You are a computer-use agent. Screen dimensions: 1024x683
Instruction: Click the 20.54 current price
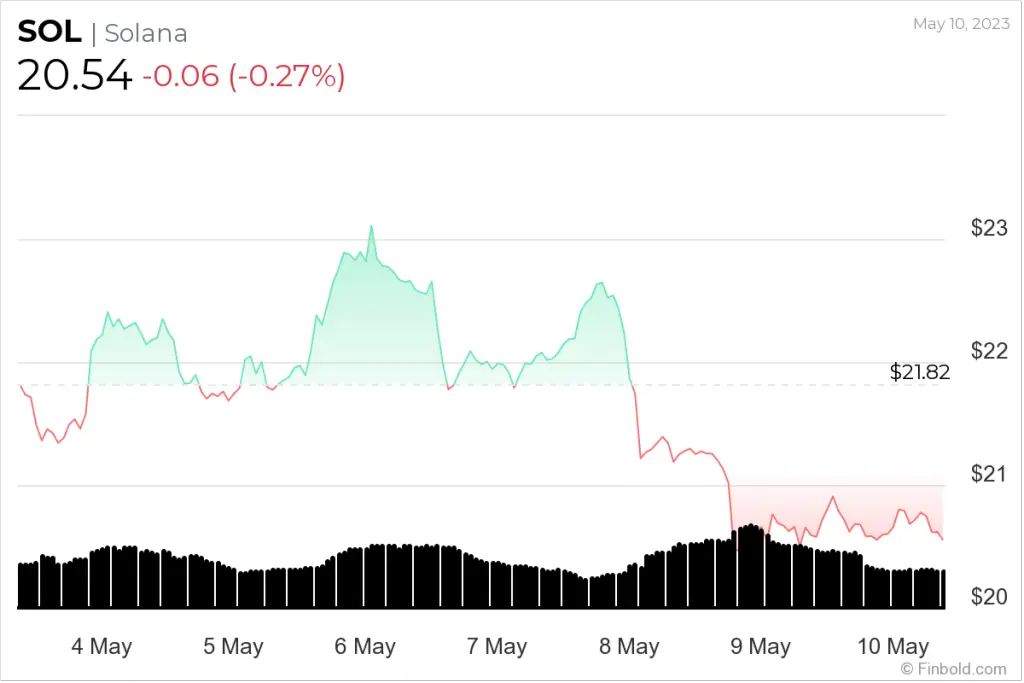click(x=74, y=76)
